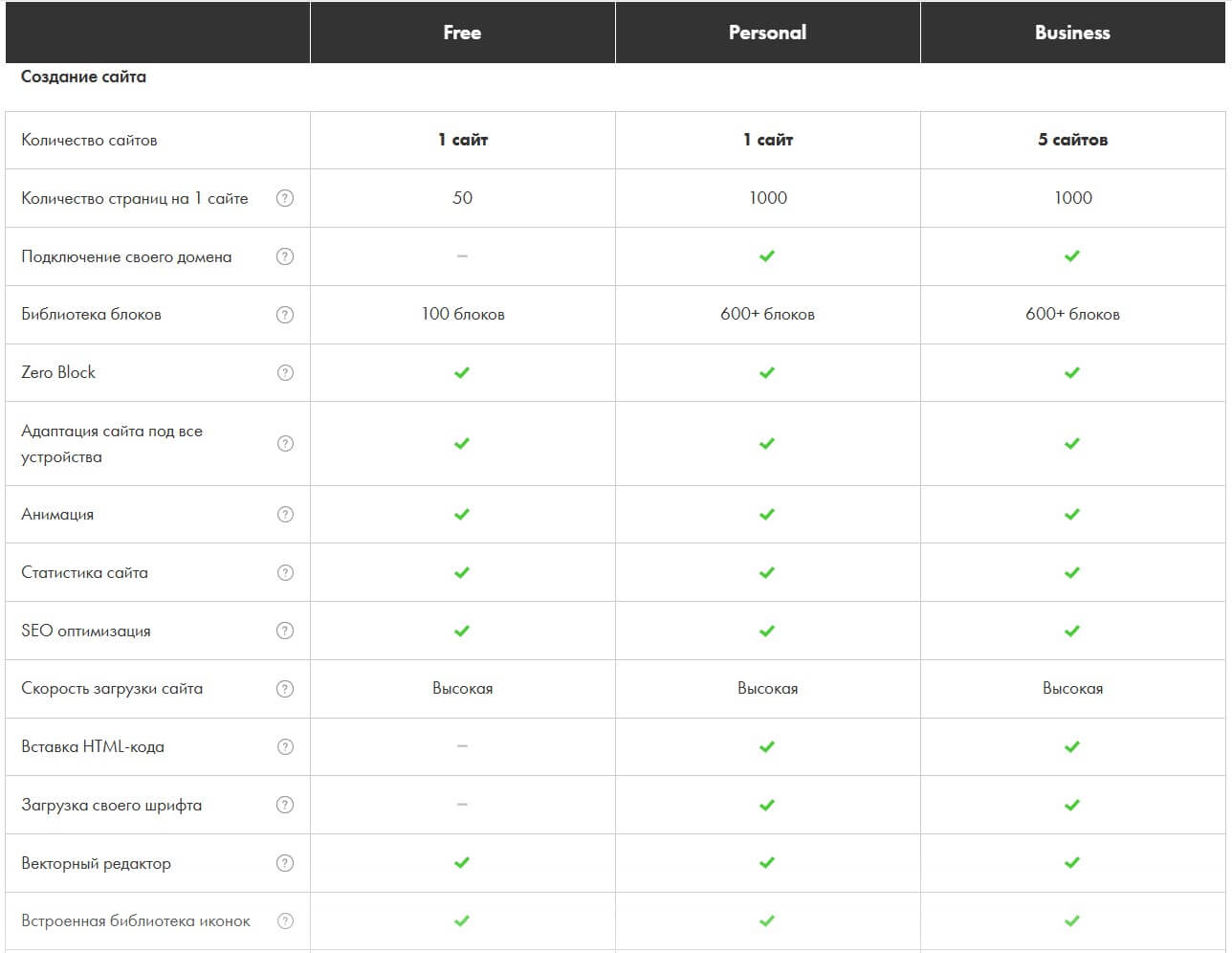Viewport: 1232px width, 953px height.
Task: Show tooltip for Подключение своего домена
Action: click(x=285, y=256)
